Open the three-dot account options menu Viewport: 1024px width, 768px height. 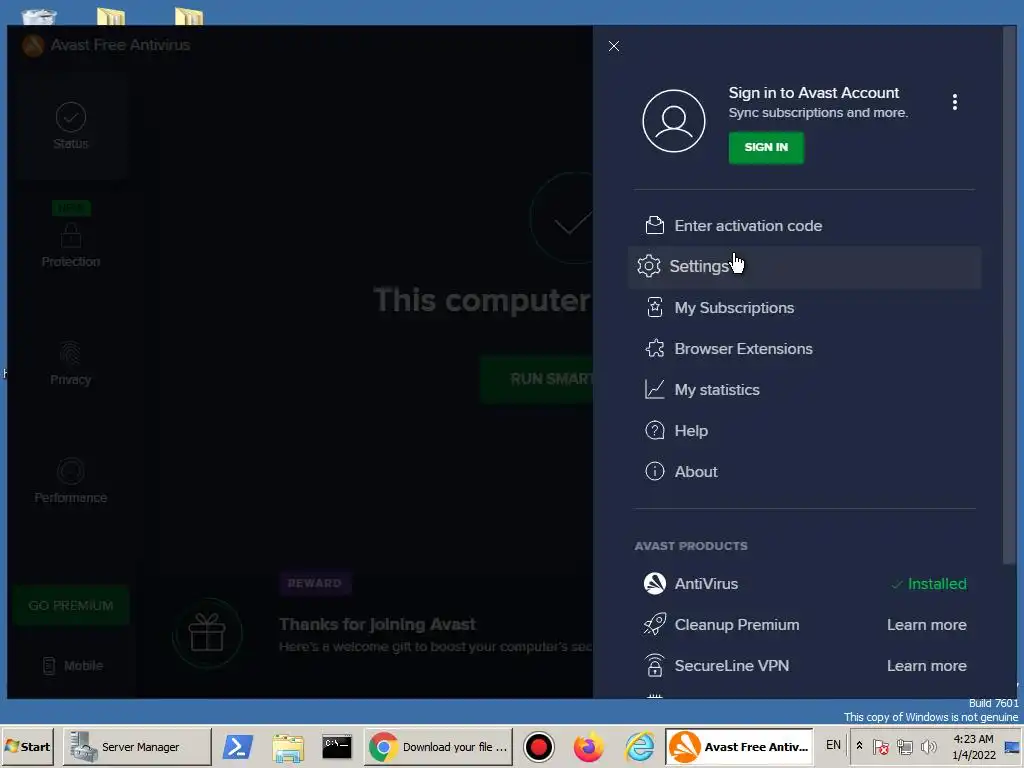[954, 102]
